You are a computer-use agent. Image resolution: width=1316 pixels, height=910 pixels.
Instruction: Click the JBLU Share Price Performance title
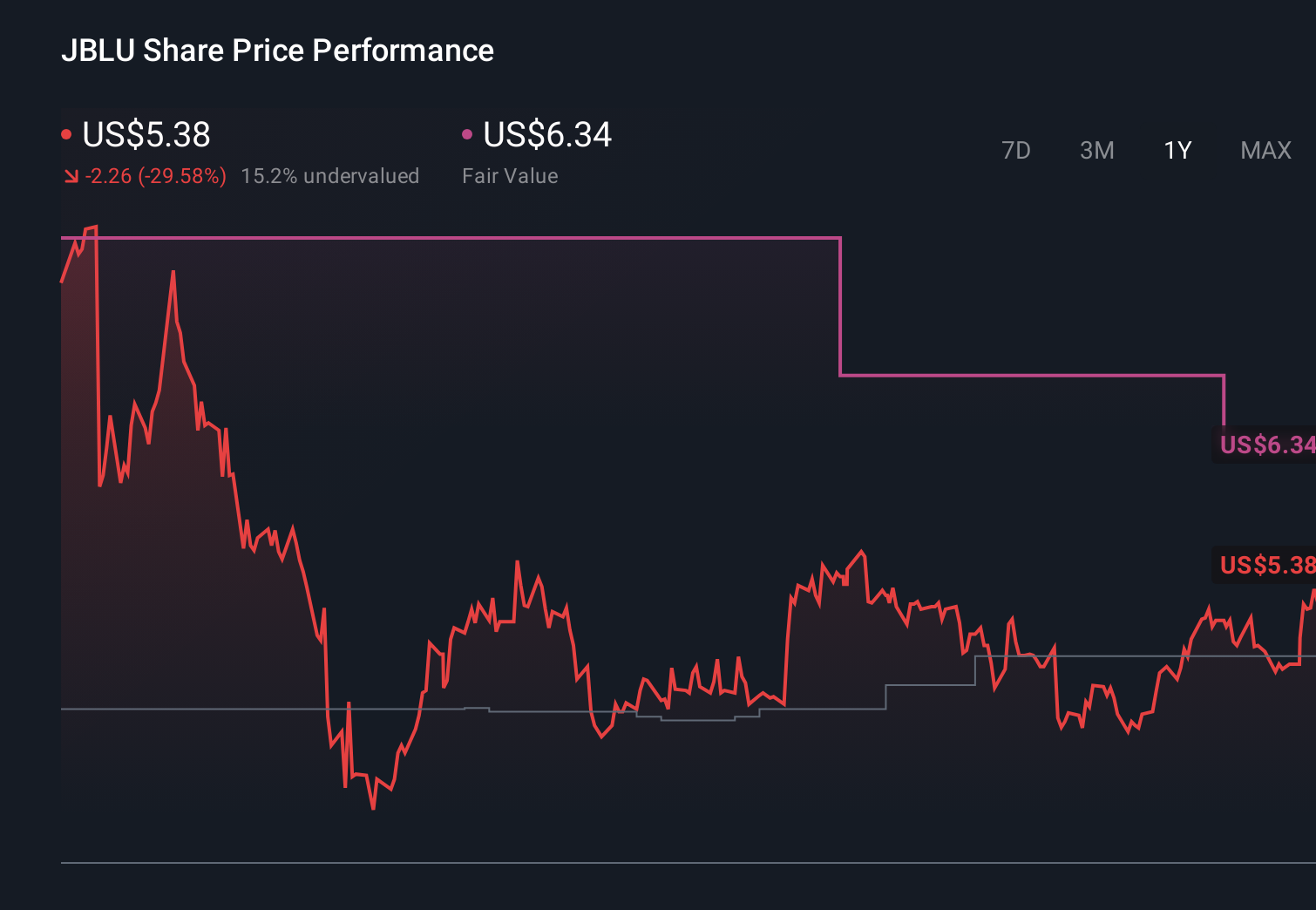click(278, 51)
